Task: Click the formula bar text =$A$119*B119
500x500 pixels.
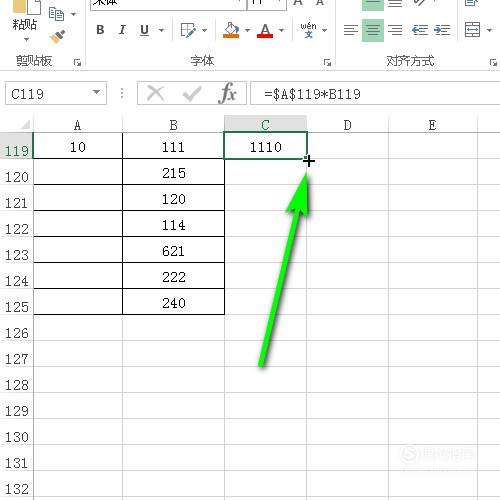Action: (x=312, y=94)
